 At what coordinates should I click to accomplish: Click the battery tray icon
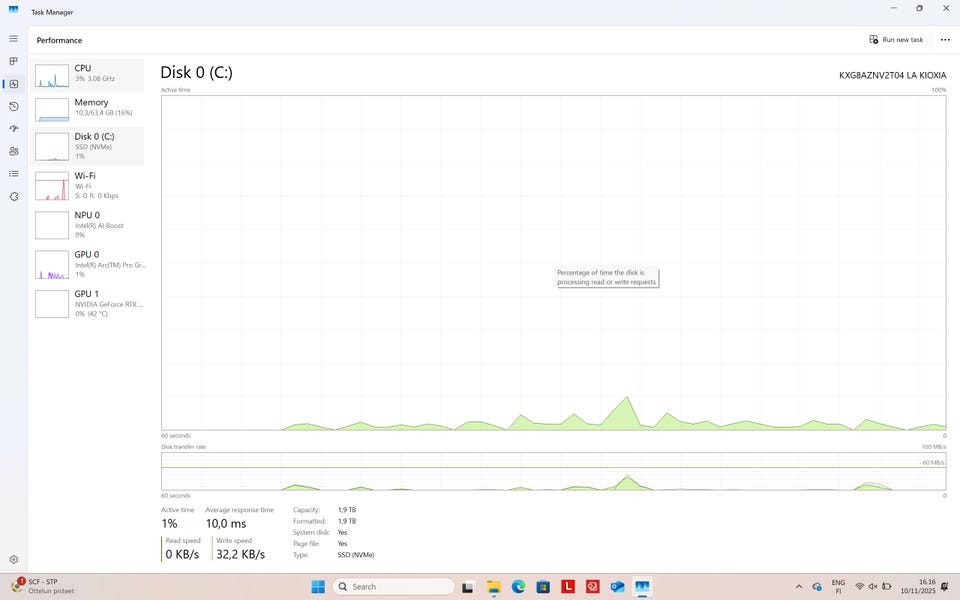point(887,587)
